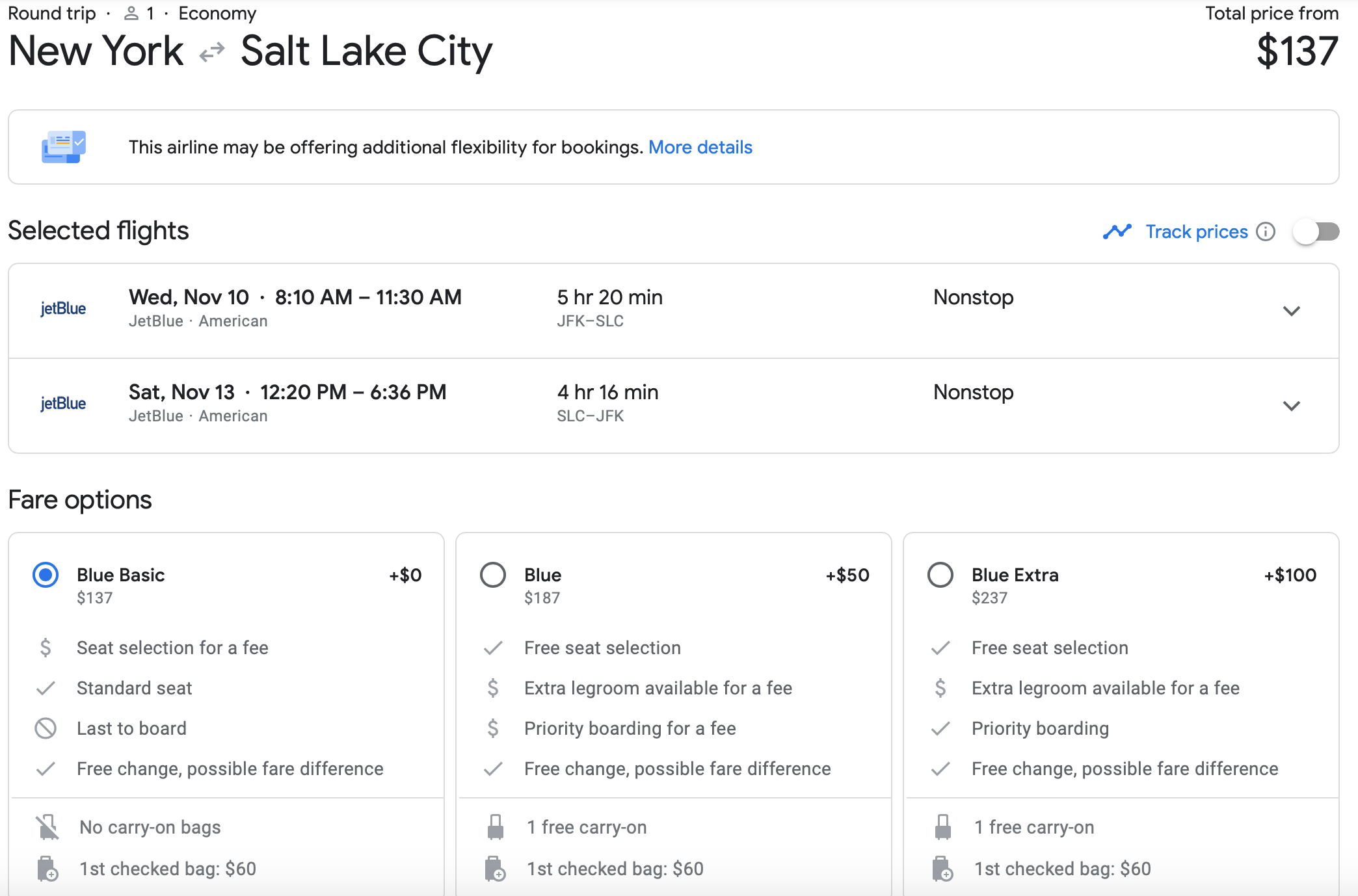The width and height of the screenshot is (1358, 896).
Task: Expand the Wed, Nov 10 flight details
Action: pos(1291,311)
